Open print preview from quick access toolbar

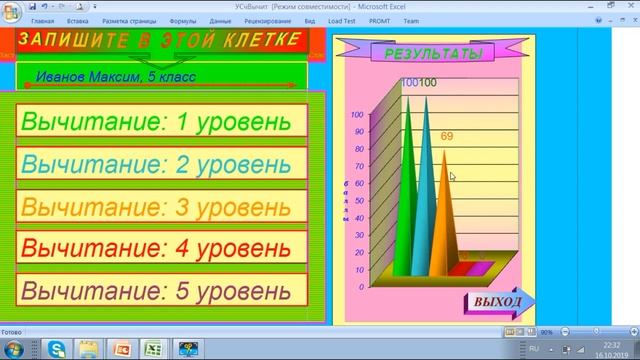click(80, 7)
